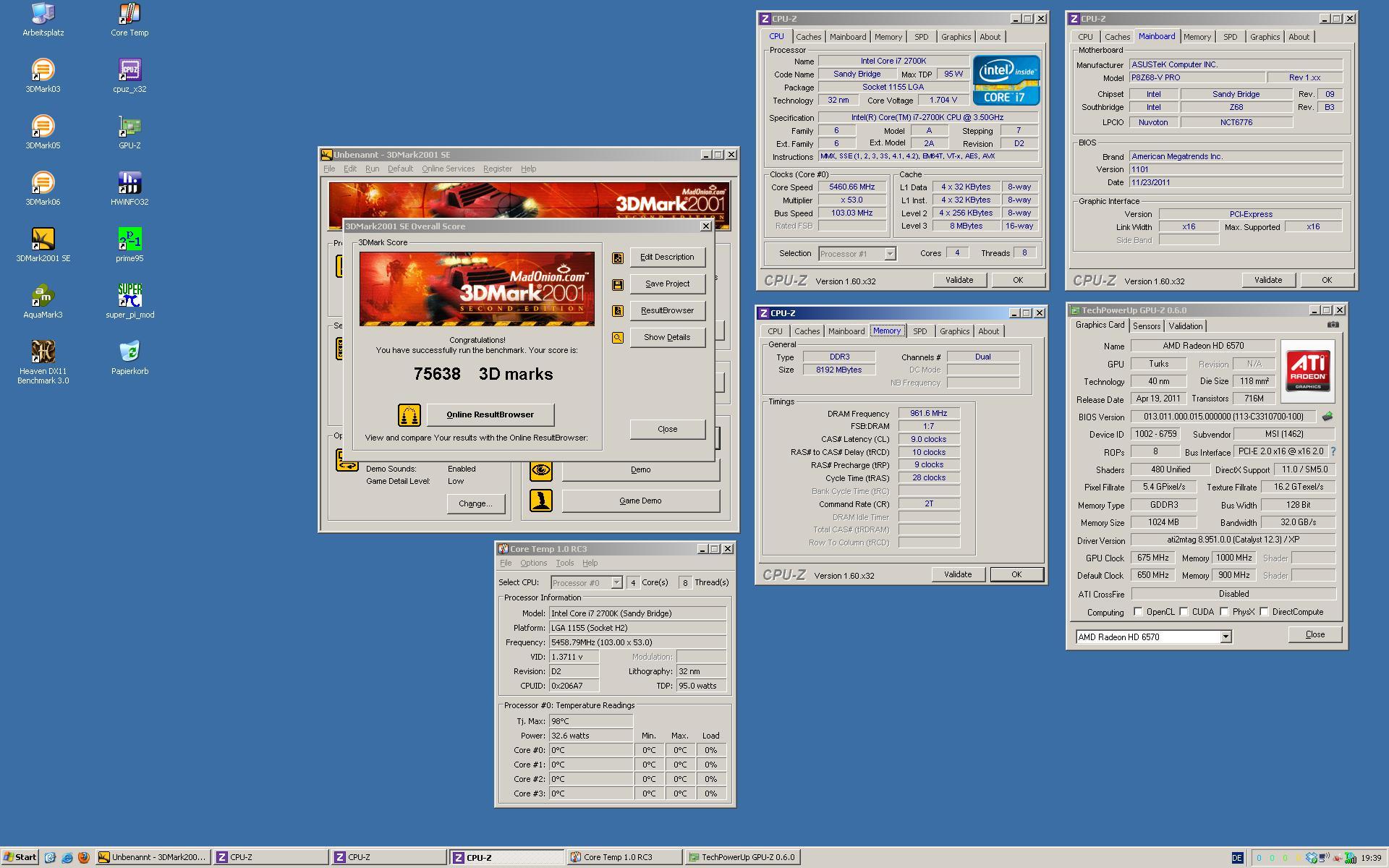
Task: Open Firefox from the quick launch bar
Action: pyautogui.click(x=84, y=858)
